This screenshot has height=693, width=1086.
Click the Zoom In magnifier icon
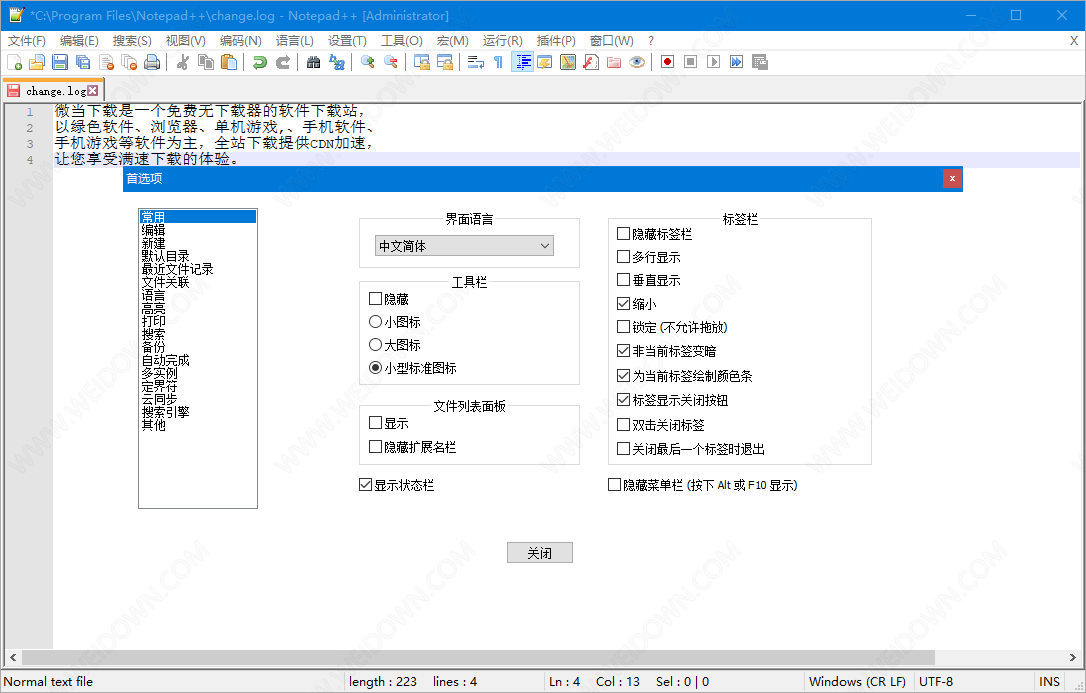[368, 62]
